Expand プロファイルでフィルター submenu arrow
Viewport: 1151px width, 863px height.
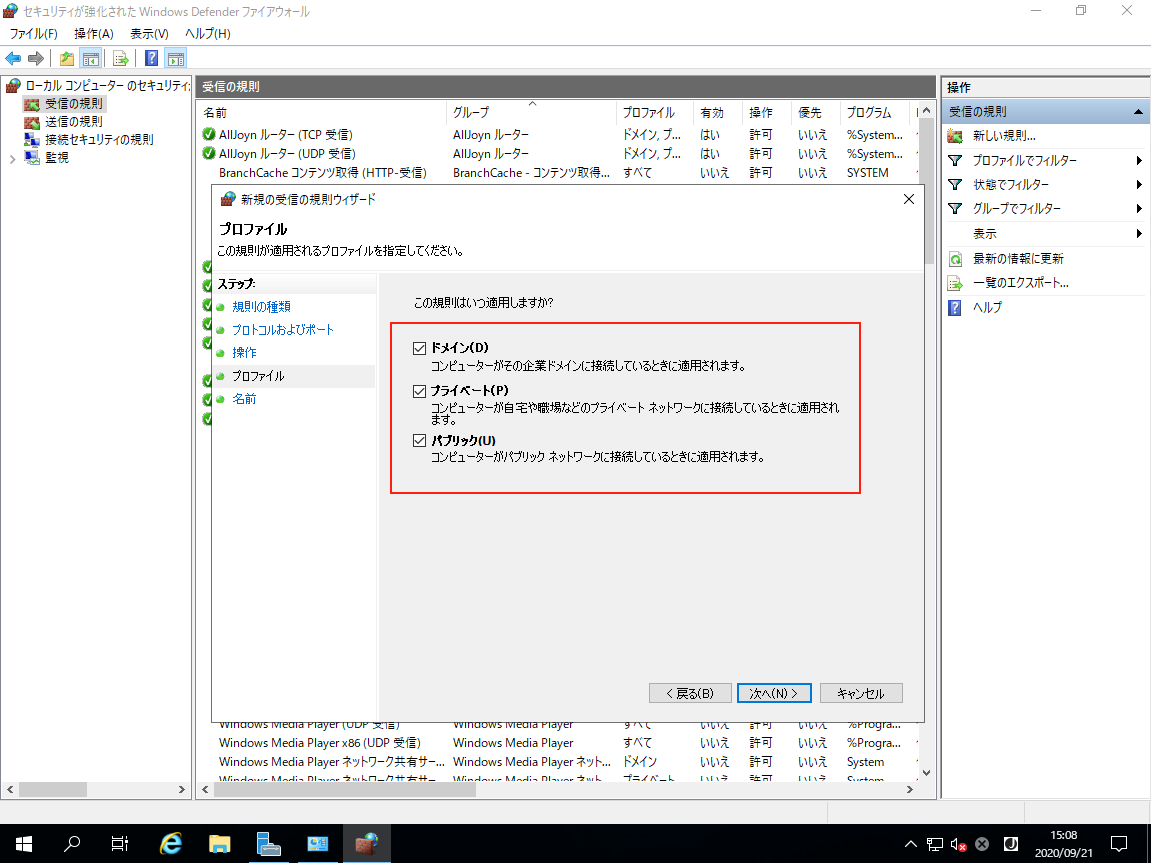click(x=1139, y=161)
